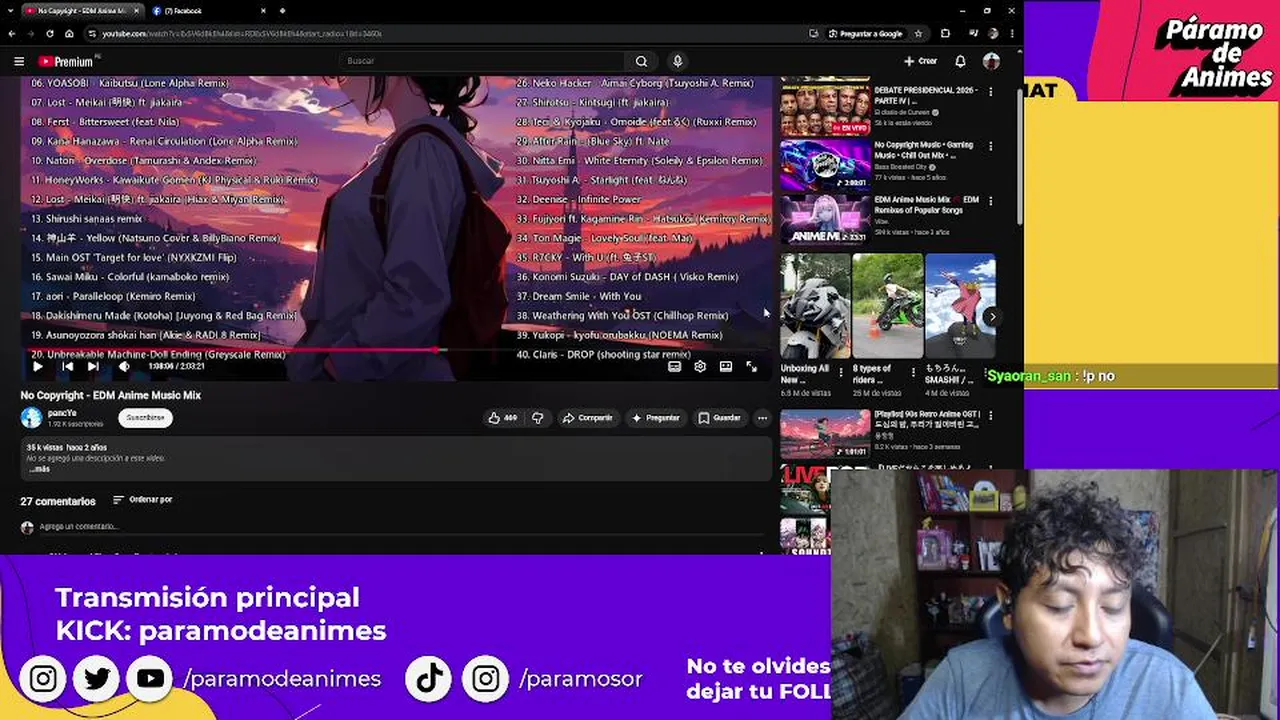Open the Unboxing All New short
Viewport: 1280px width, 720px height.
[815, 306]
